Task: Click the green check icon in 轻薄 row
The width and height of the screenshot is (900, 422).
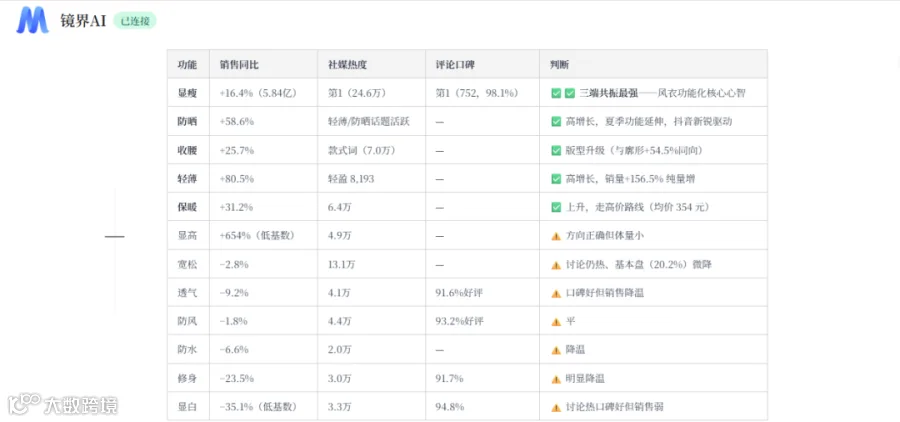Action: pyautogui.click(x=556, y=179)
